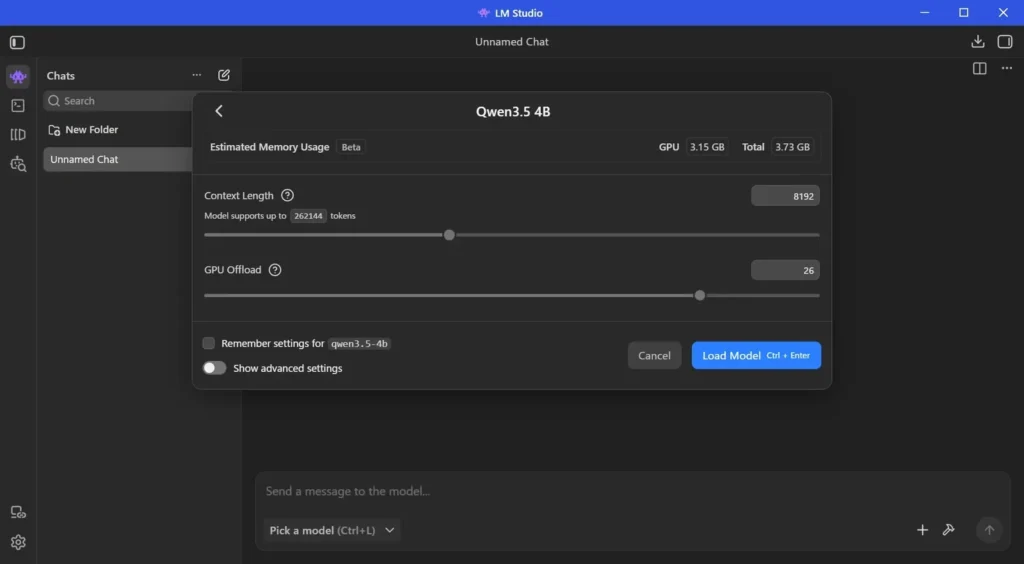The width and height of the screenshot is (1024, 564).
Task: Enable Show advanced settings switch
Action: tap(214, 368)
